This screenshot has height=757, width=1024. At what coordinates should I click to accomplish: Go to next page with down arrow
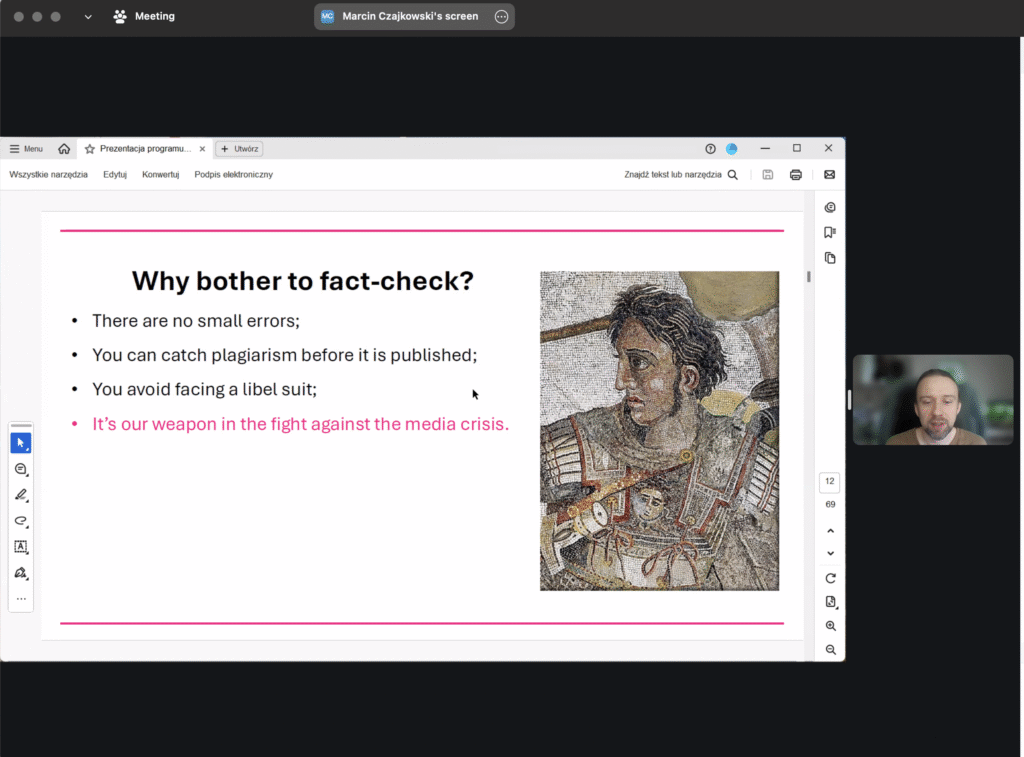tap(830, 554)
